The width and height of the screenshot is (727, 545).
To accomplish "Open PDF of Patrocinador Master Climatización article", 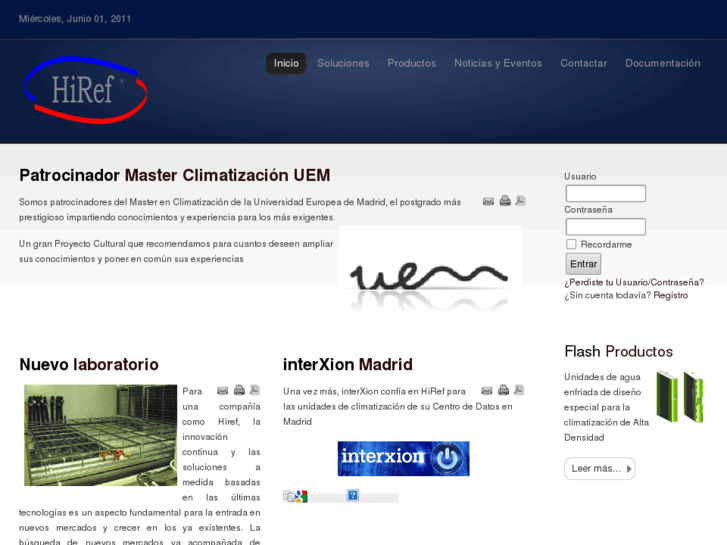I will pos(520,200).
